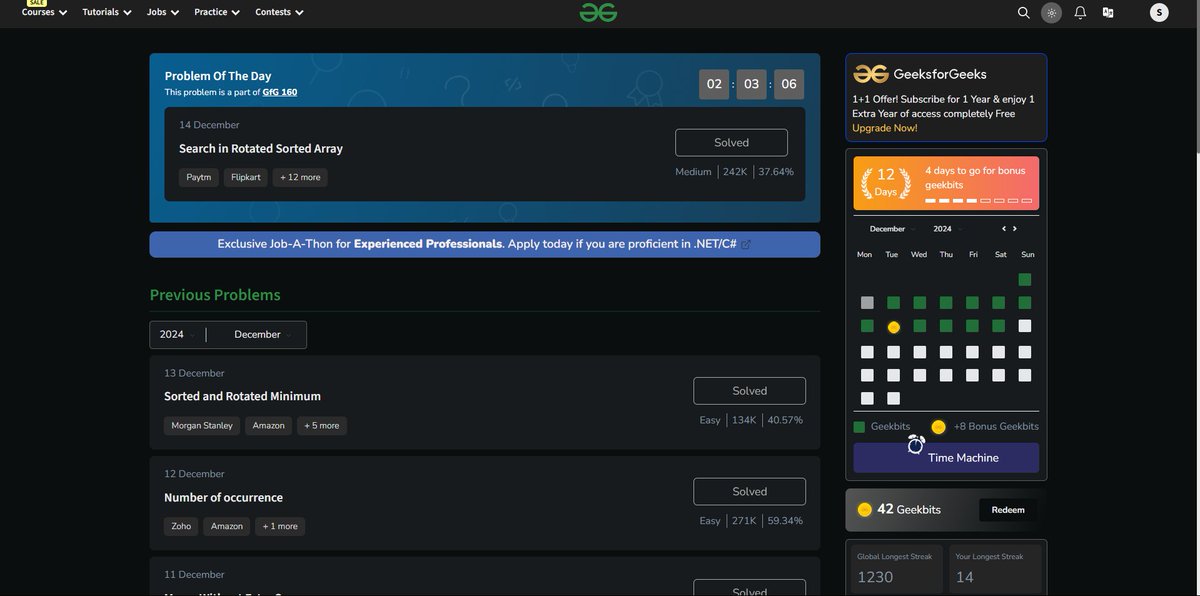Click the Global Longest Streak 1230 card
The width and height of the screenshot is (1200, 596).
click(x=897, y=569)
